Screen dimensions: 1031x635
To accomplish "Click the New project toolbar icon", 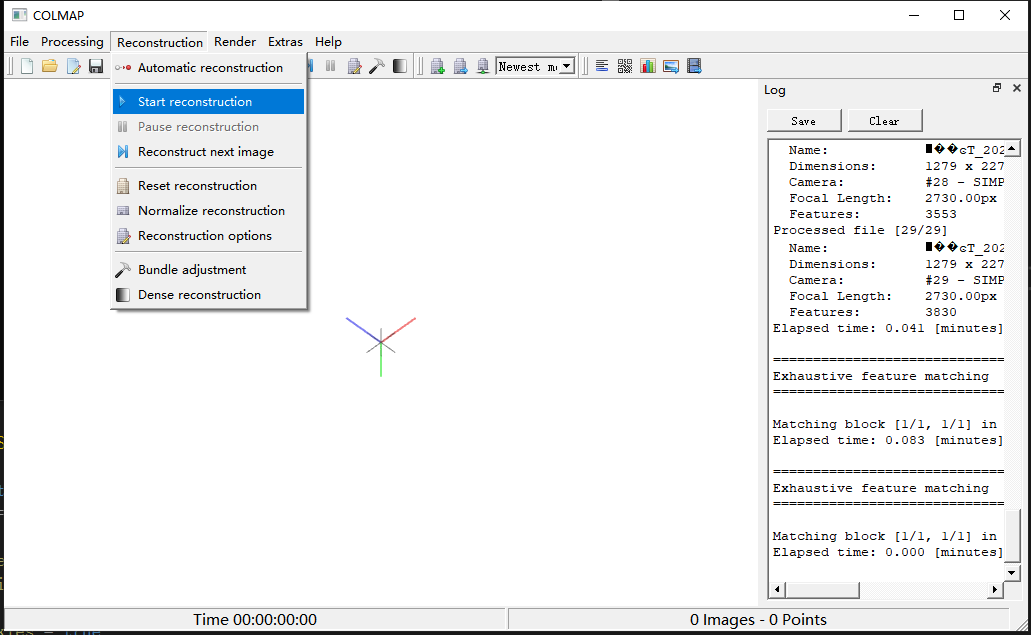I will click(x=27, y=66).
